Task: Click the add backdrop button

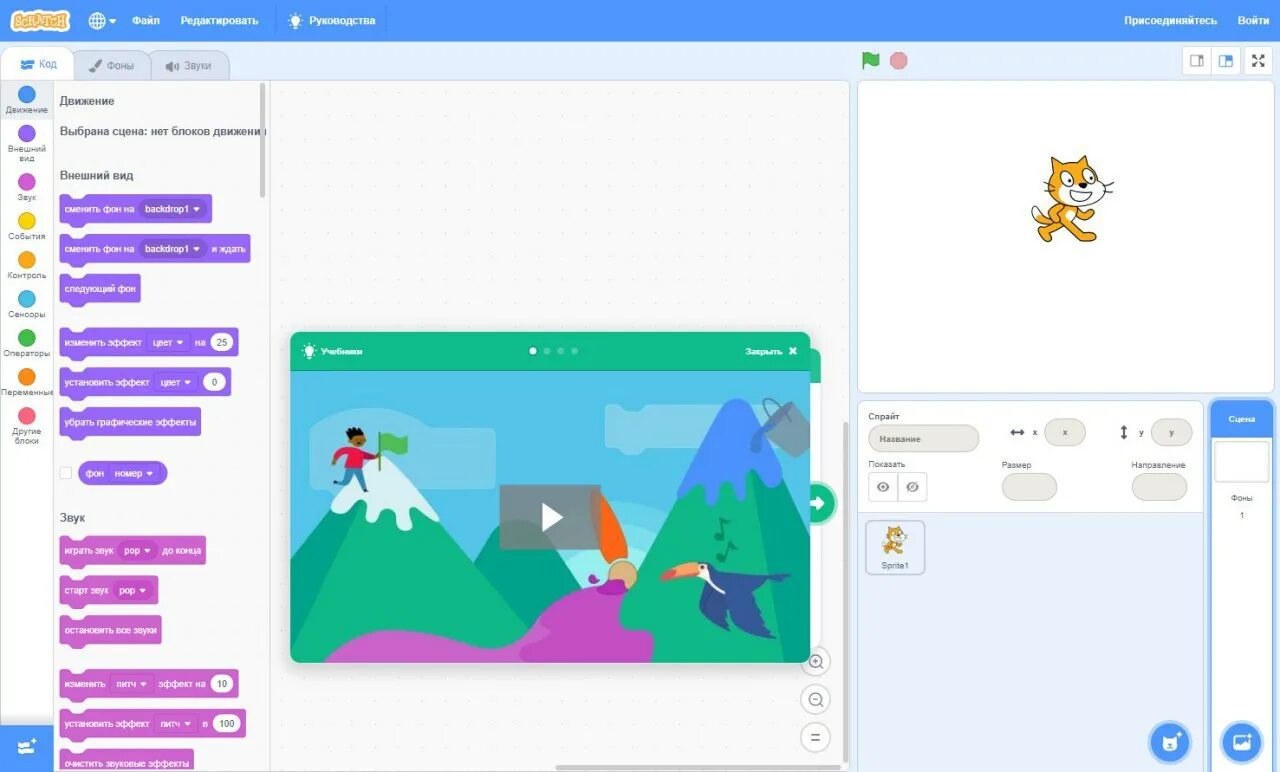Action: tap(1241, 742)
